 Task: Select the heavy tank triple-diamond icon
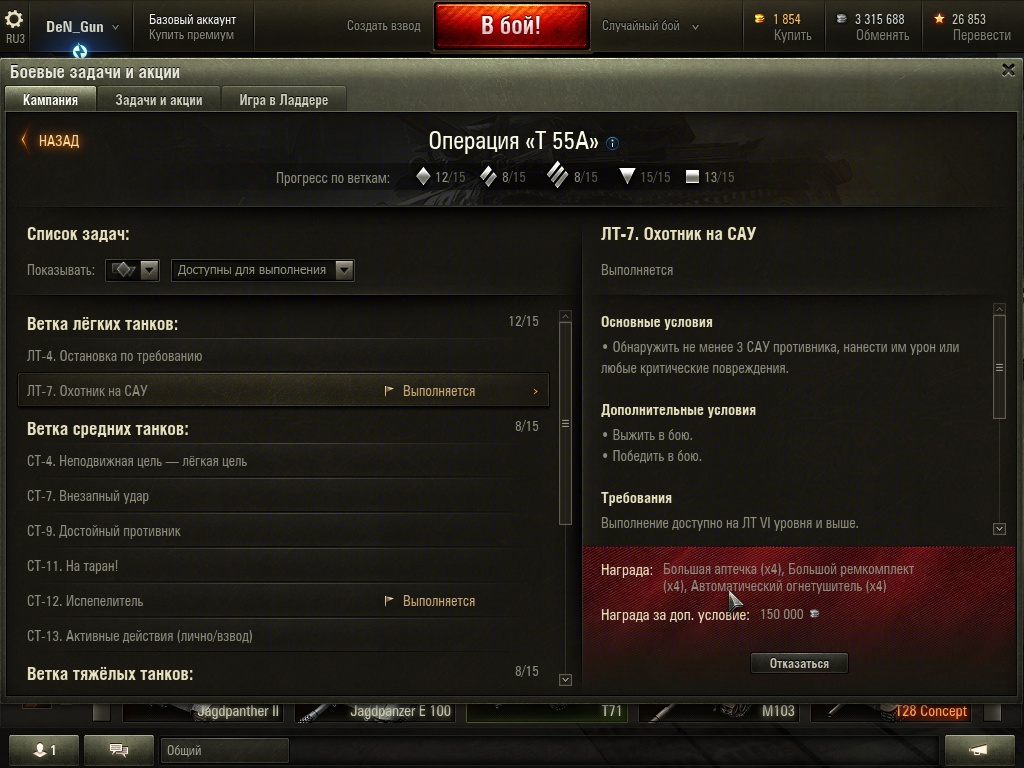coord(557,175)
